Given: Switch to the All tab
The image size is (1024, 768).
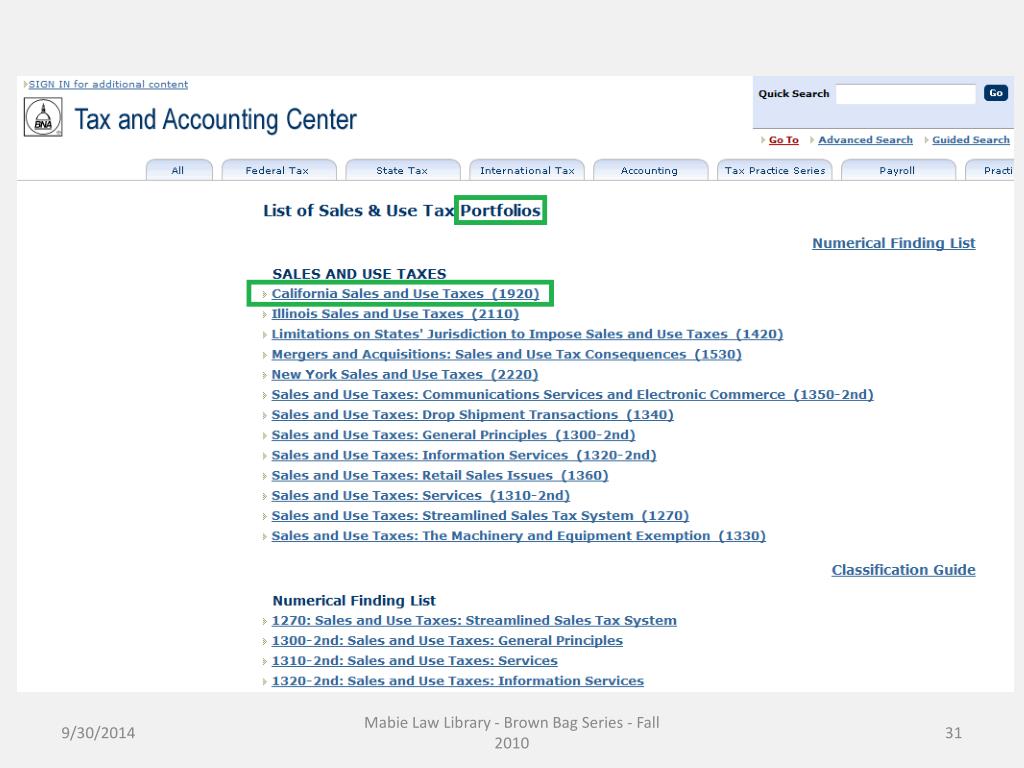Looking at the screenshot, I should pyautogui.click(x=178, y=170).
